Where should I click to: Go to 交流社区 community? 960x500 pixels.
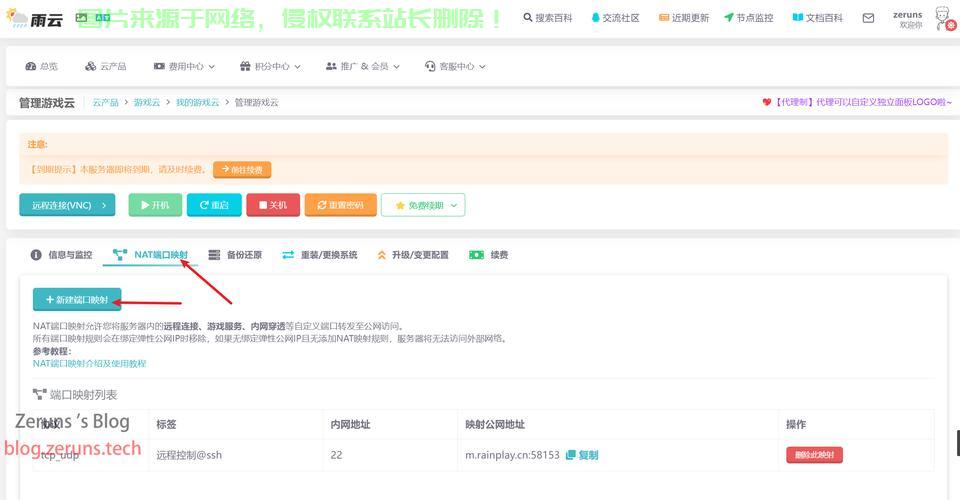click(x=615, y=18)
